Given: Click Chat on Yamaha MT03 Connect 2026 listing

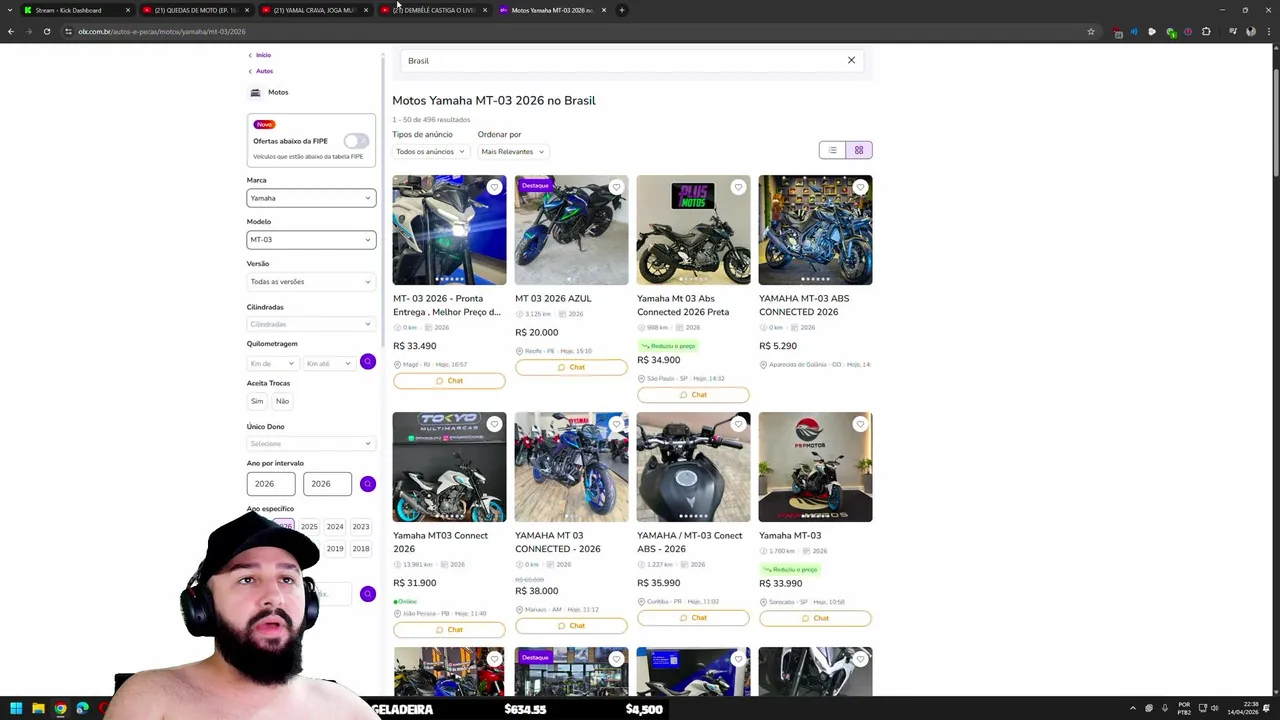Looking at the screenshot, I should [449, 630].
